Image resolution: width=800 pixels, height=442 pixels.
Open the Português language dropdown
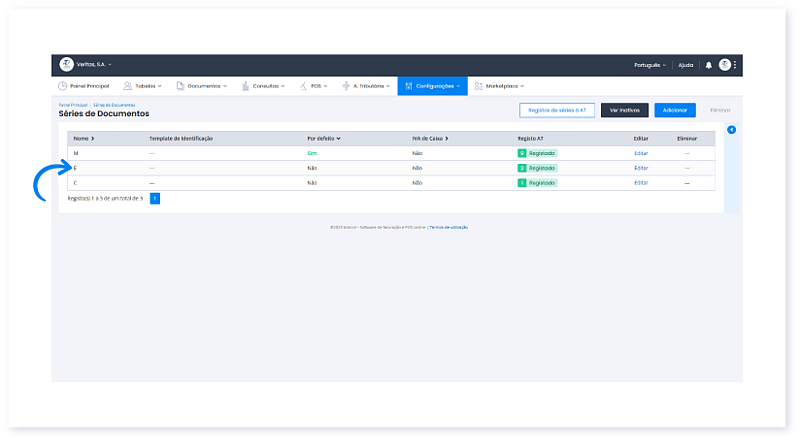click(649, 64)
